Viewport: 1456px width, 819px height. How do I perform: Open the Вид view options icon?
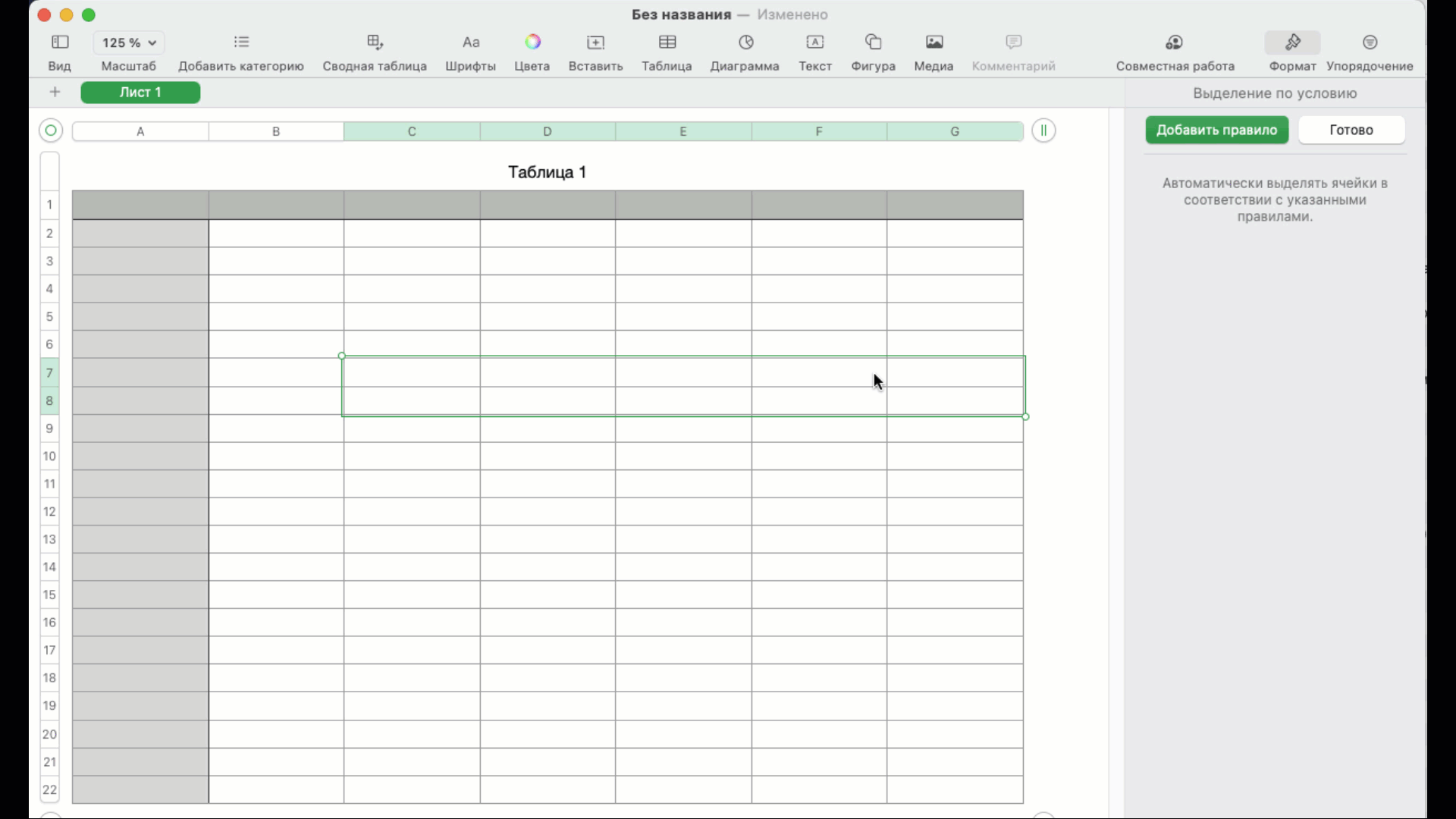(x=59, y=42)
